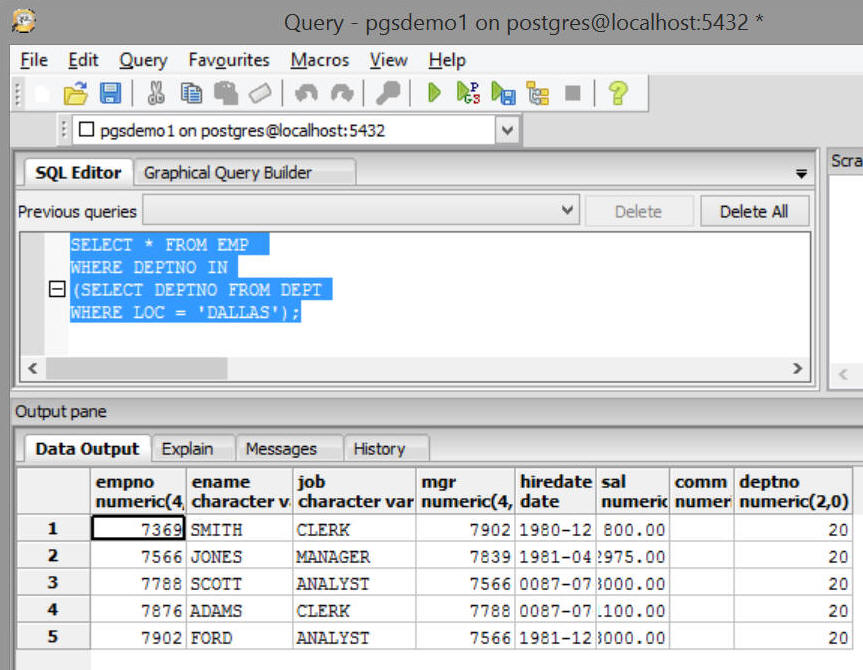
Task: Open the Query menu
Action: click(143, 60)
